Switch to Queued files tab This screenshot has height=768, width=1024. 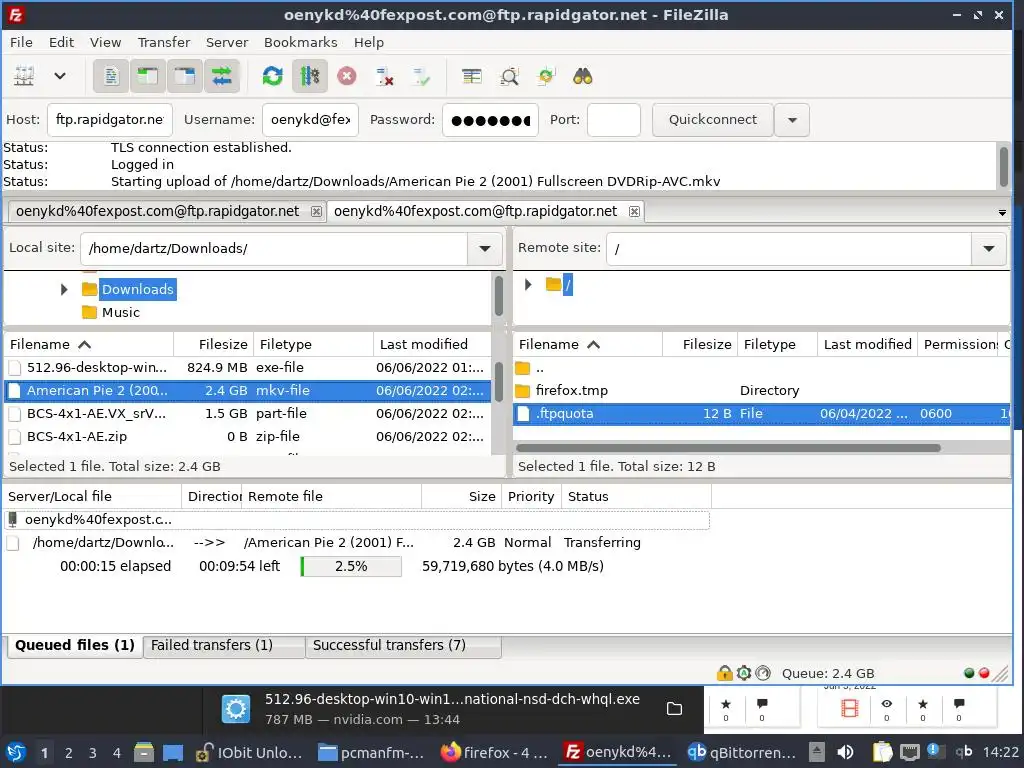click(74, 646)
